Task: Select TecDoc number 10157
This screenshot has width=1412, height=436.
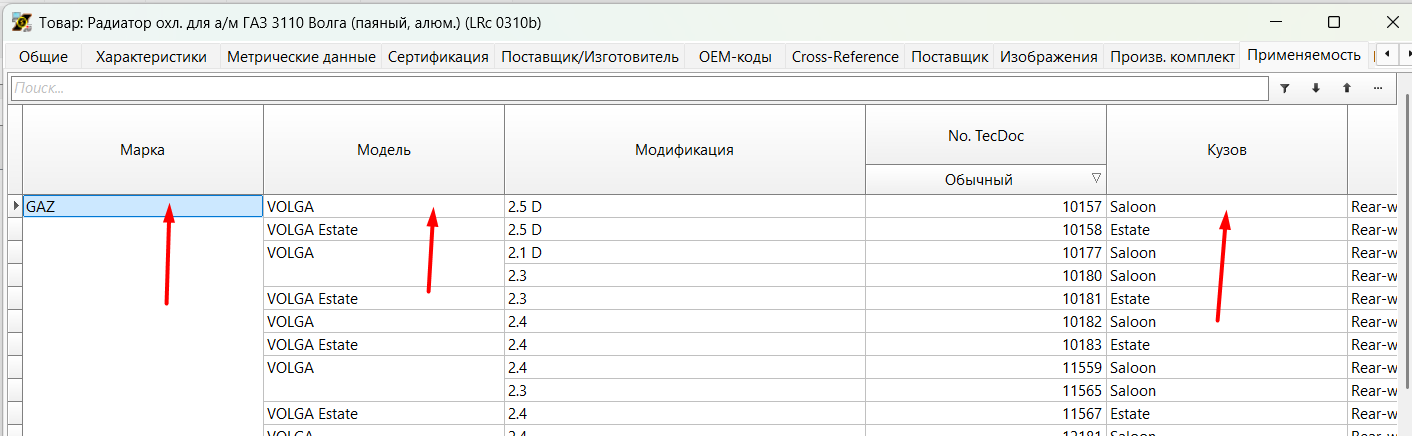Action: [x=986, y=207]
